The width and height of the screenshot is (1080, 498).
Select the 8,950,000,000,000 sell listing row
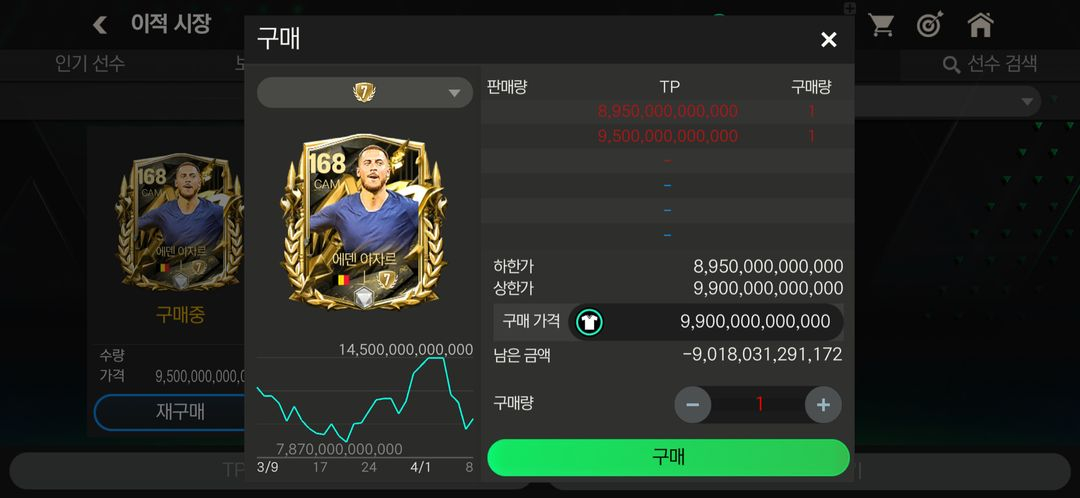pyautogui.click(x=667, y=112)
